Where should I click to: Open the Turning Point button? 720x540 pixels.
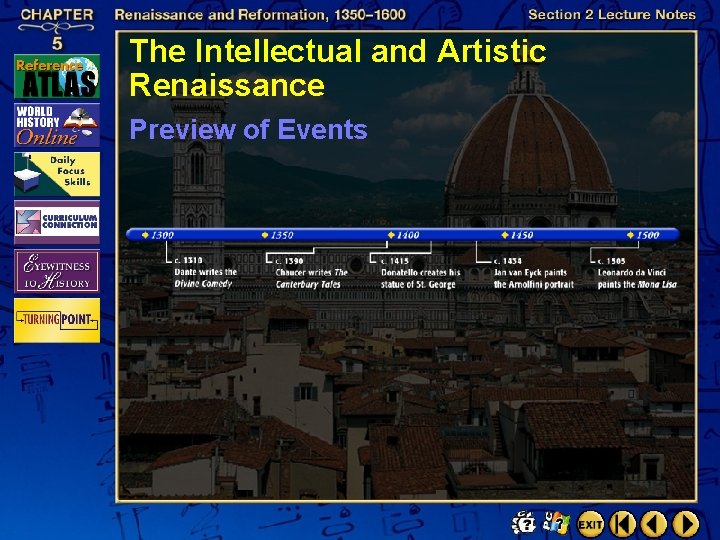click(x=57, y=320)
